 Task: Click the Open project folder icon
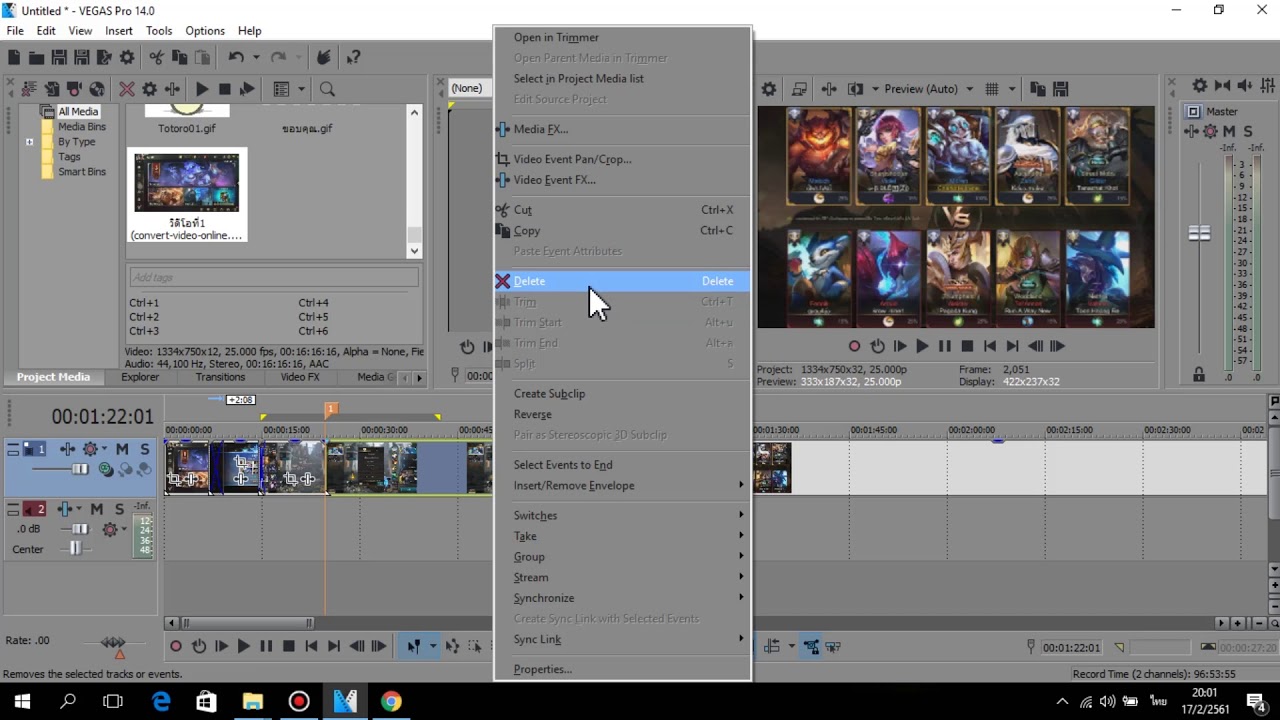coord(36,58)
